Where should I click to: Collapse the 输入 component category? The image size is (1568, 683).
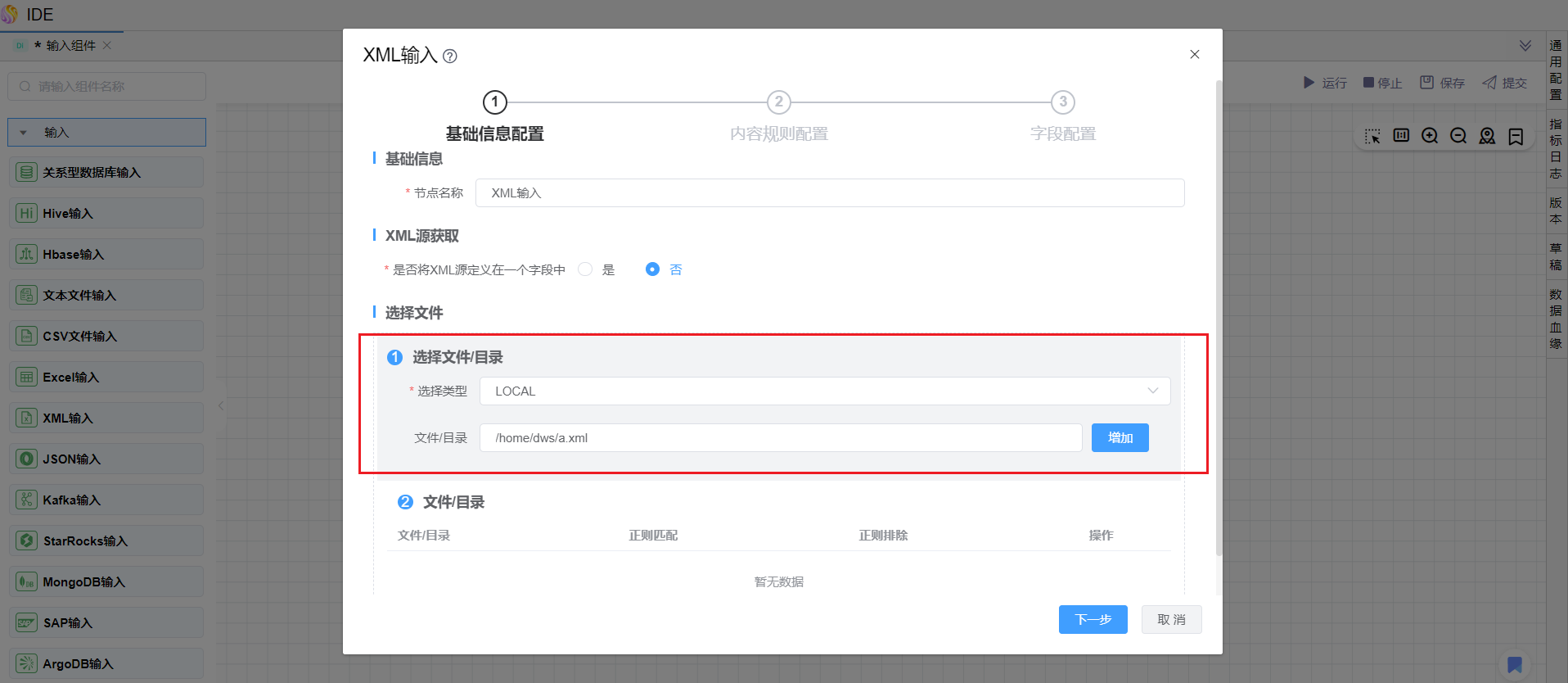(24, 133)
